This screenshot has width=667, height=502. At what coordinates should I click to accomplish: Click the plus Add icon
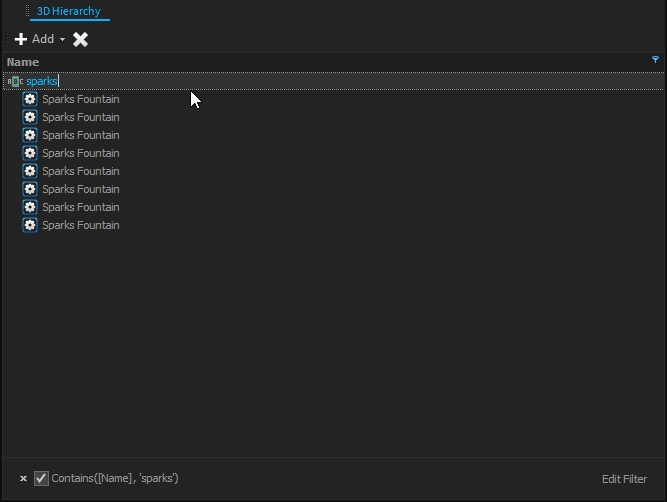pyautogui.click(x=21, y=39)
